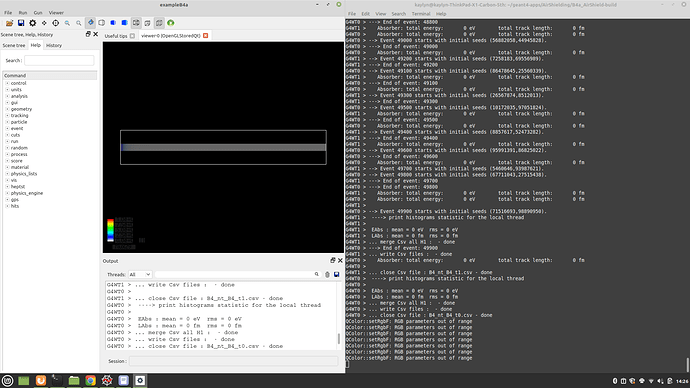This screenshot has width=690, height=388.
Task: Click the open macro file icon in toolbar
Action: [9, 23]
